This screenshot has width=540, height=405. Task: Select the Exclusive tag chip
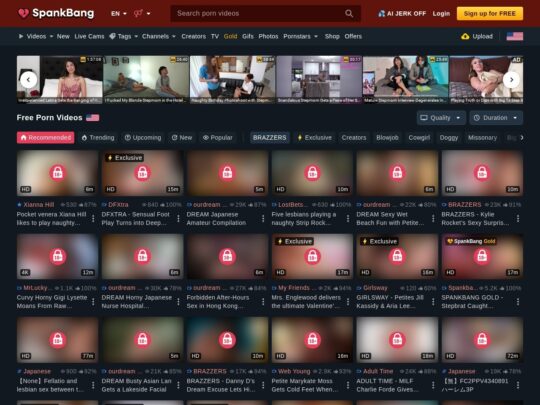point(314,137)
